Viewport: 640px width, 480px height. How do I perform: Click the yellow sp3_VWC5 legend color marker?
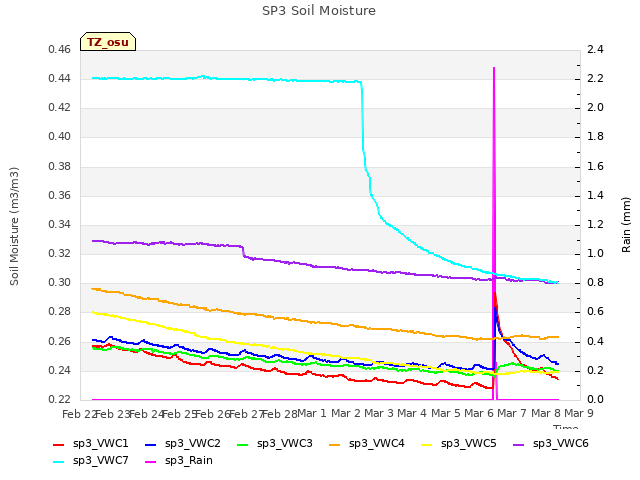click(427, 444)
